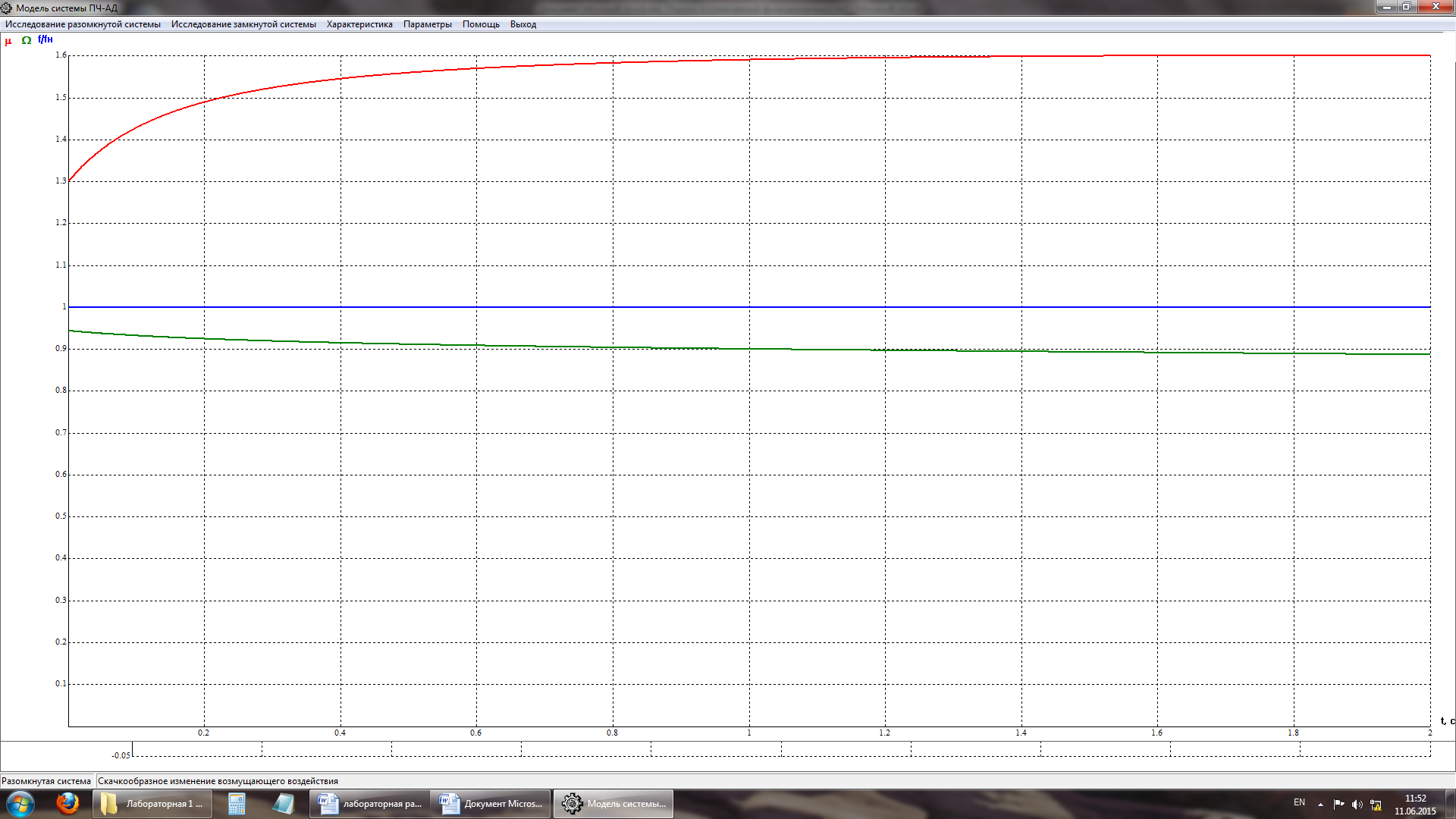Show hidden tray icons arrow
The width and height of the screenshot is (1456, 819).
pyautogui.click(x=1320, y=805)
